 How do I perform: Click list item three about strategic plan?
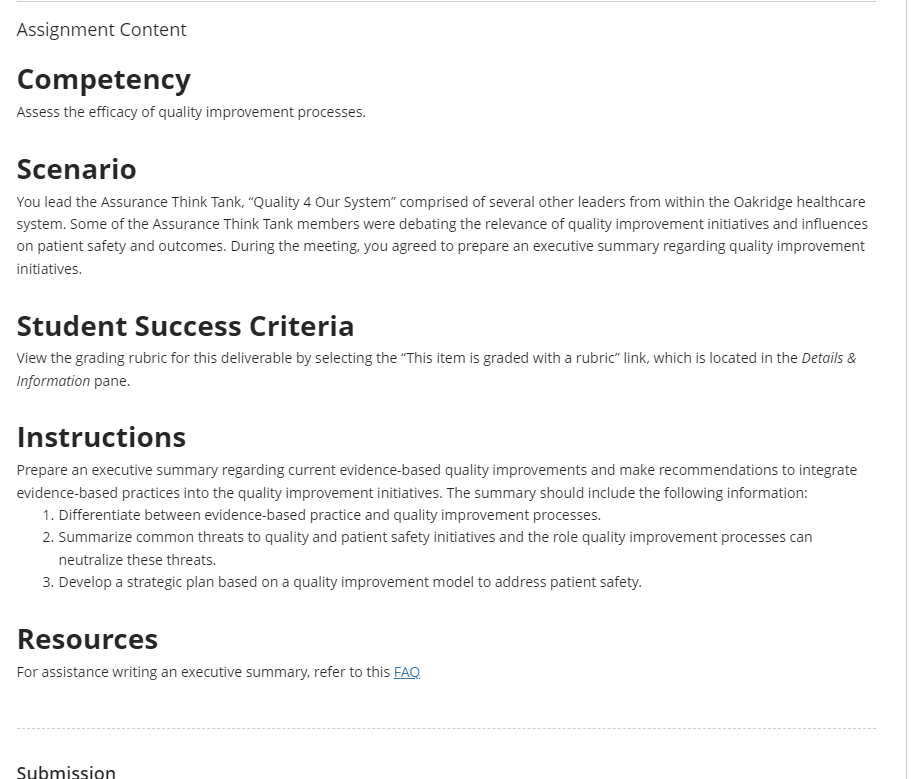click(x=350, y=582)
